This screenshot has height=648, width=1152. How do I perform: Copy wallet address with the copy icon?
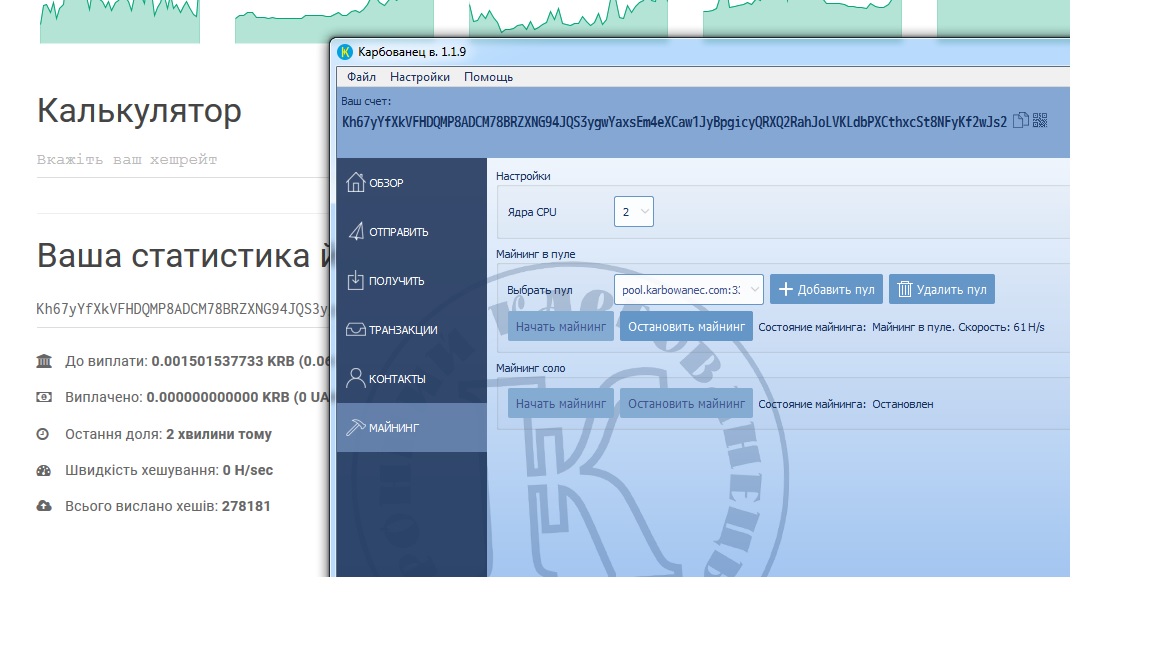[1020, 120]
